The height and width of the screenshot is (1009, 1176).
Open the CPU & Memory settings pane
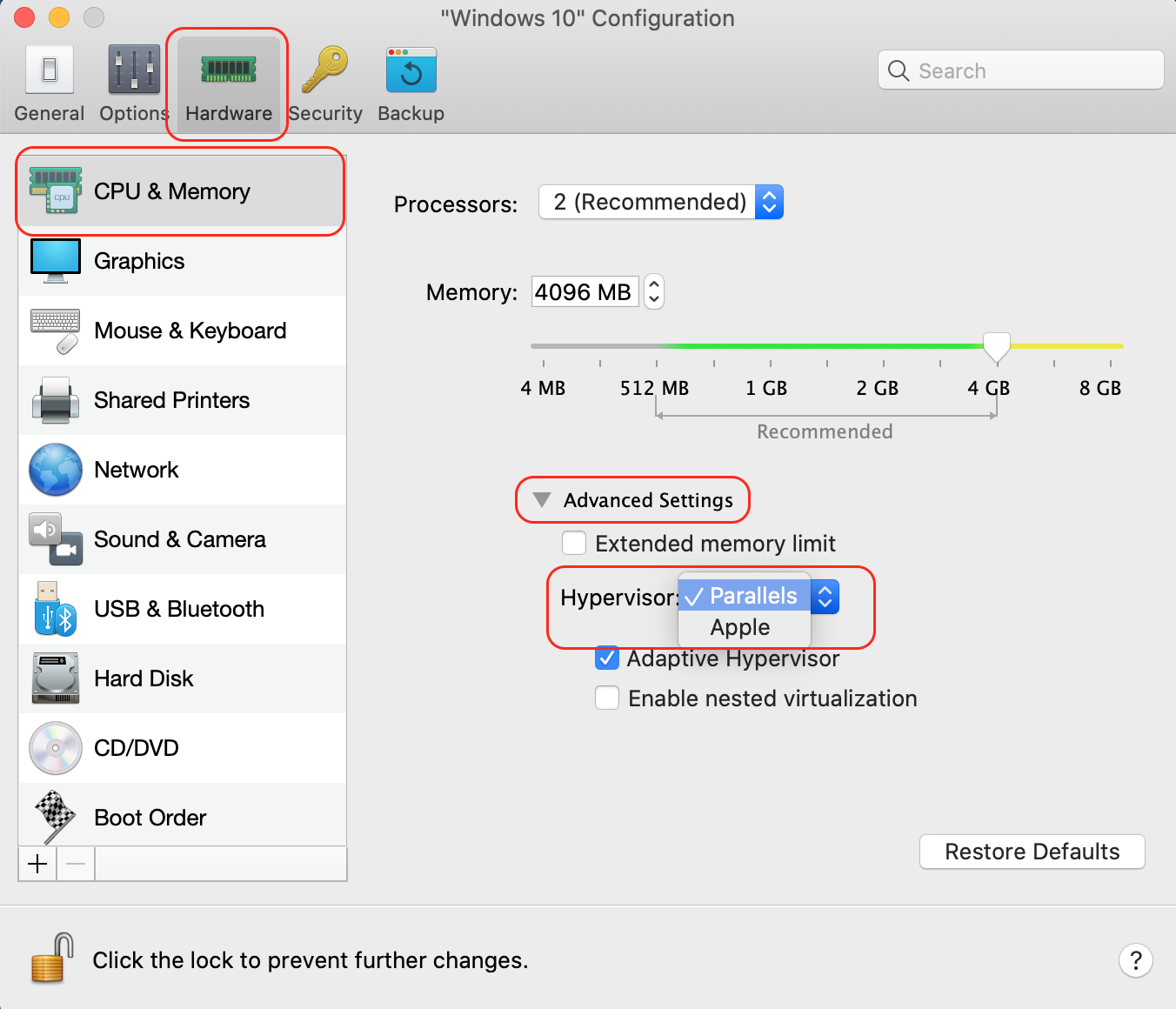(x=171, y=191)
